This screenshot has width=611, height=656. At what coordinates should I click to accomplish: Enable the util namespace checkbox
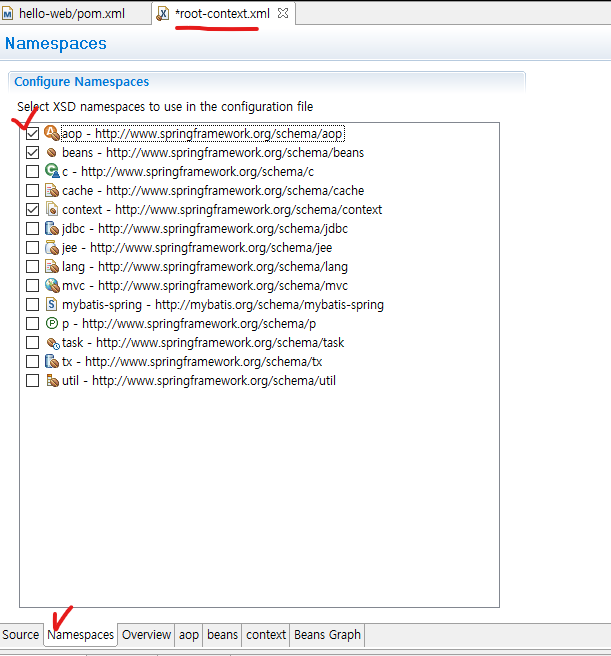[33, 381]
